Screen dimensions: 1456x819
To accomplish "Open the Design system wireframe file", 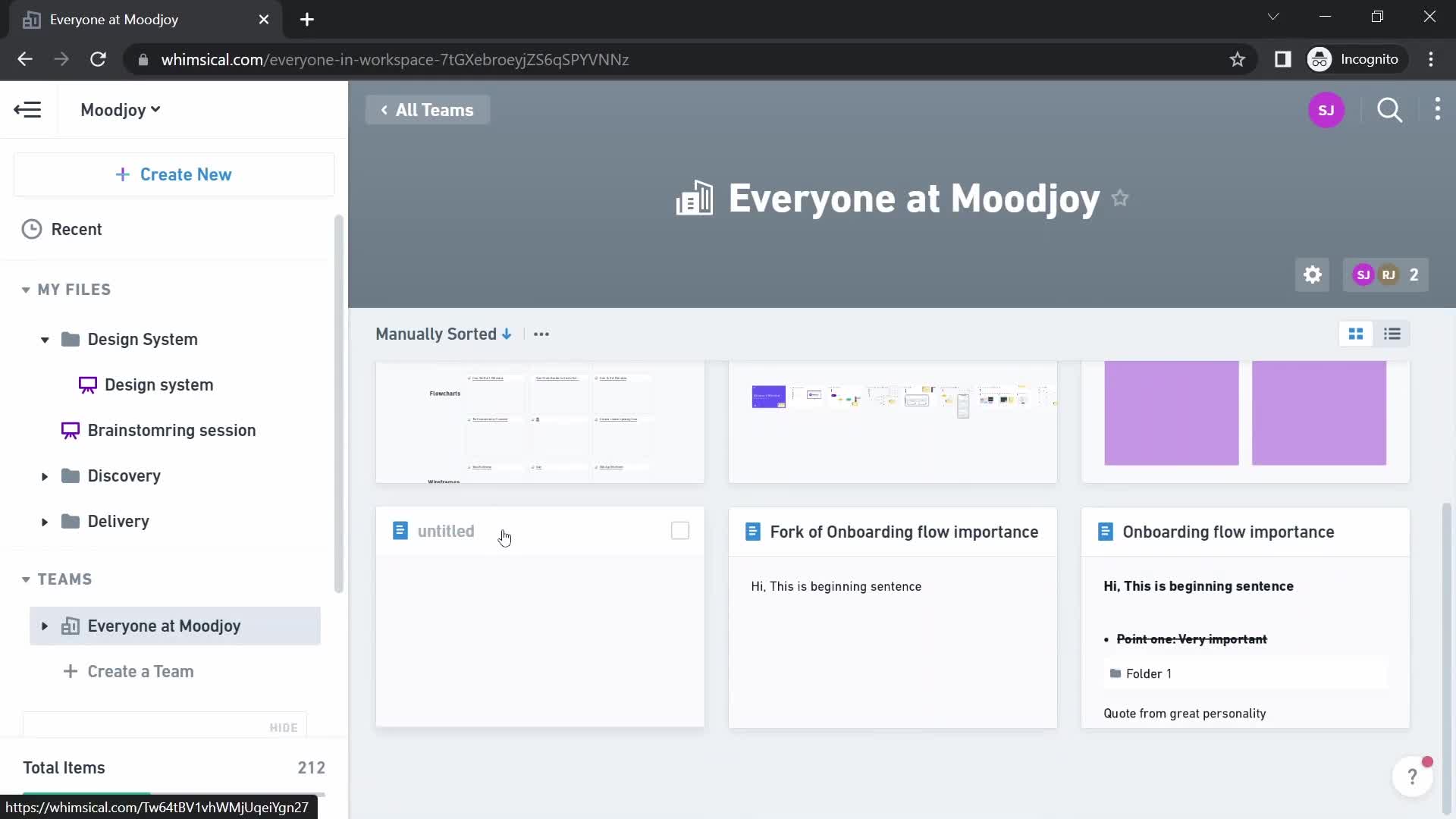I will tap(158, 385).
